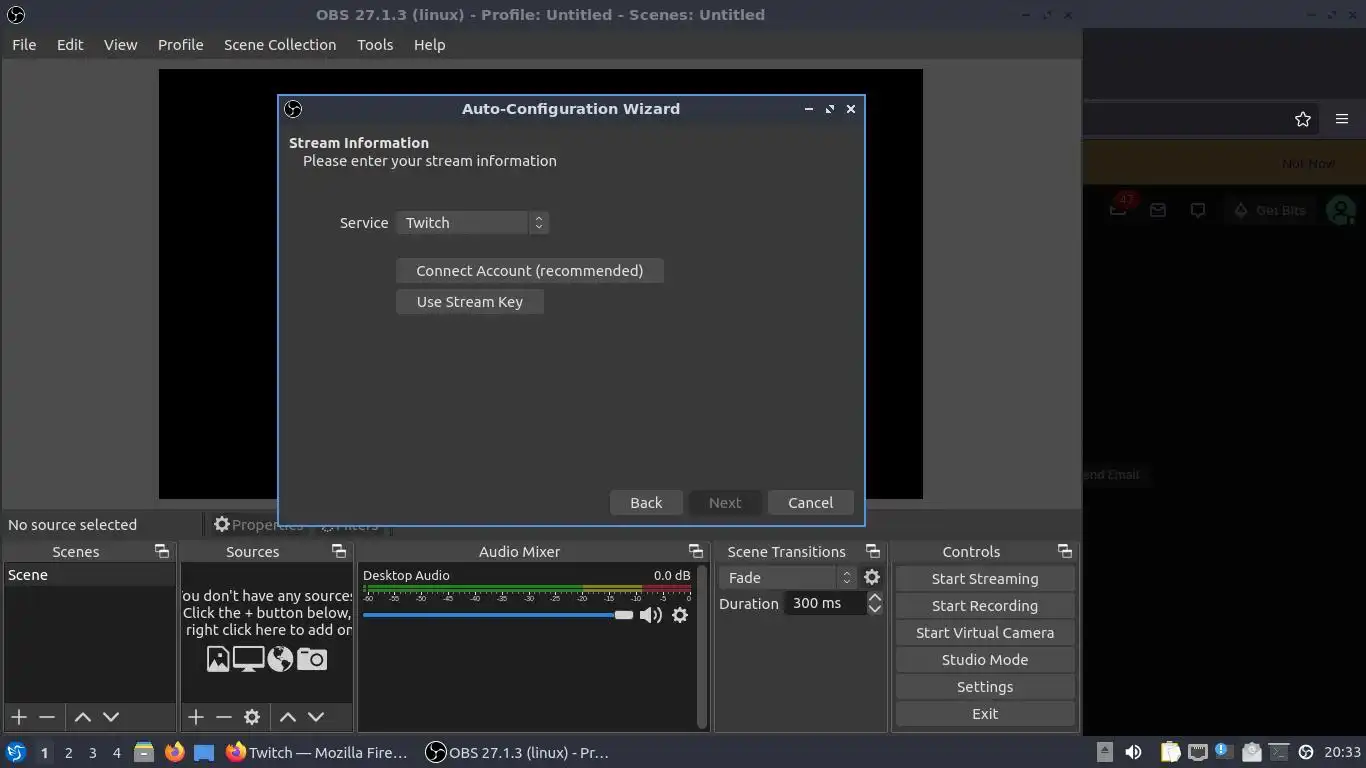Click the camera icon in Sources

(312, 659)
